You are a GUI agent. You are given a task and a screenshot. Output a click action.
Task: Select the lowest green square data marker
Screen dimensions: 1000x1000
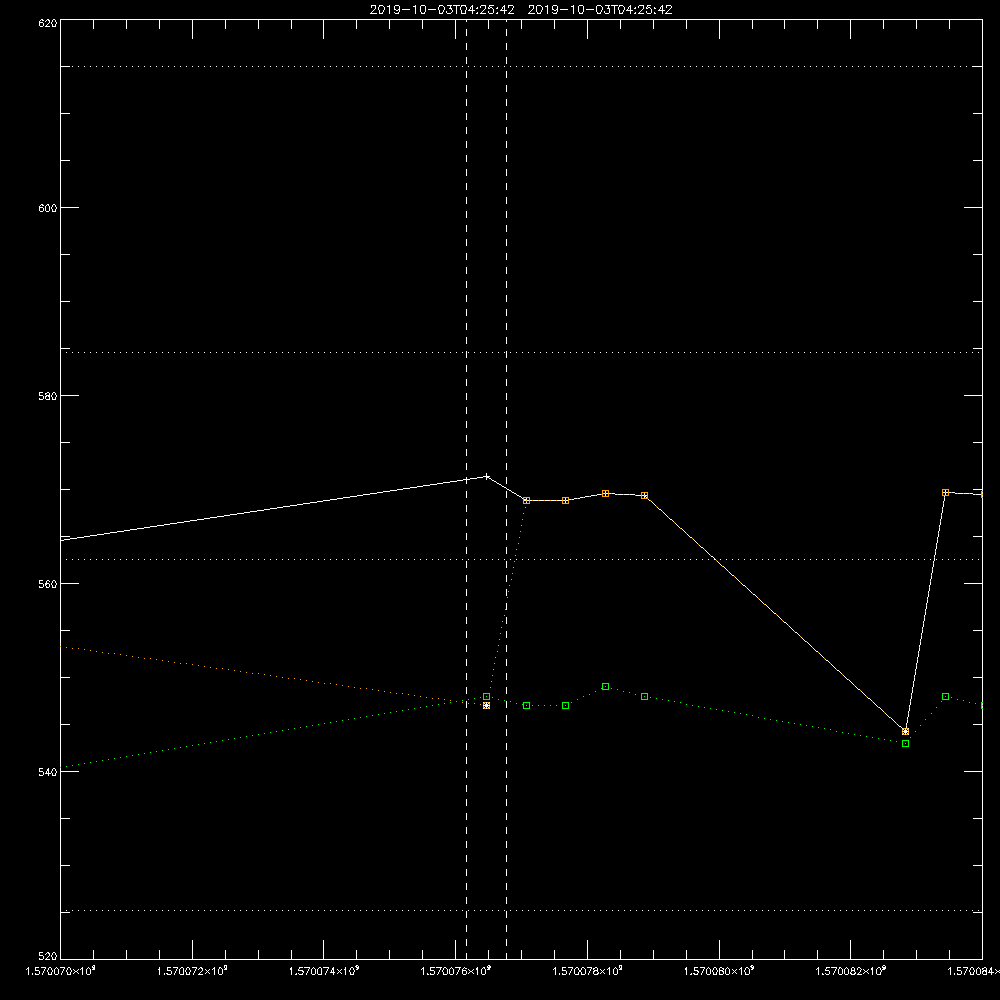(906, 744)
